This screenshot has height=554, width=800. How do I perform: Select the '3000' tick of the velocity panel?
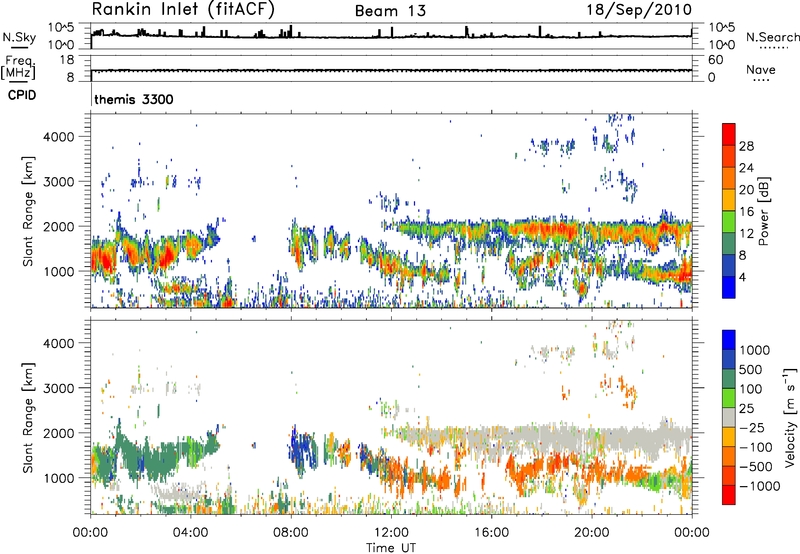[59, 388]
